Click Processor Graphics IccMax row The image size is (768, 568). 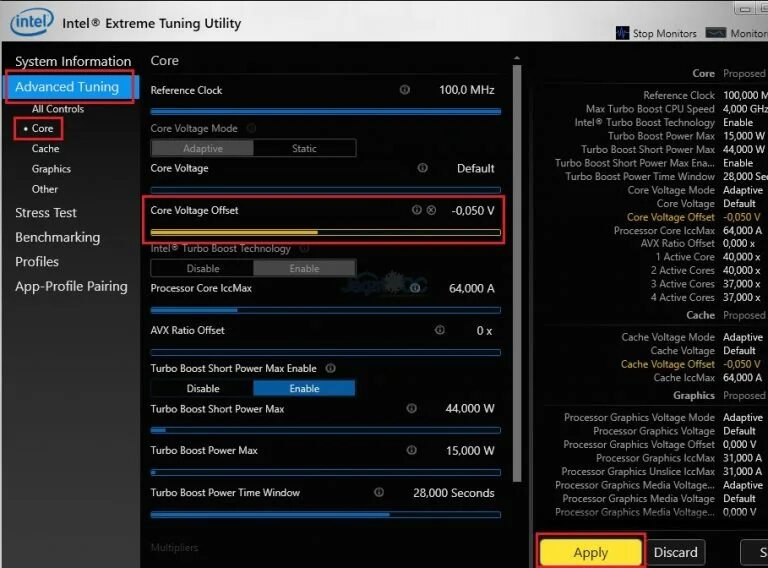679,458
